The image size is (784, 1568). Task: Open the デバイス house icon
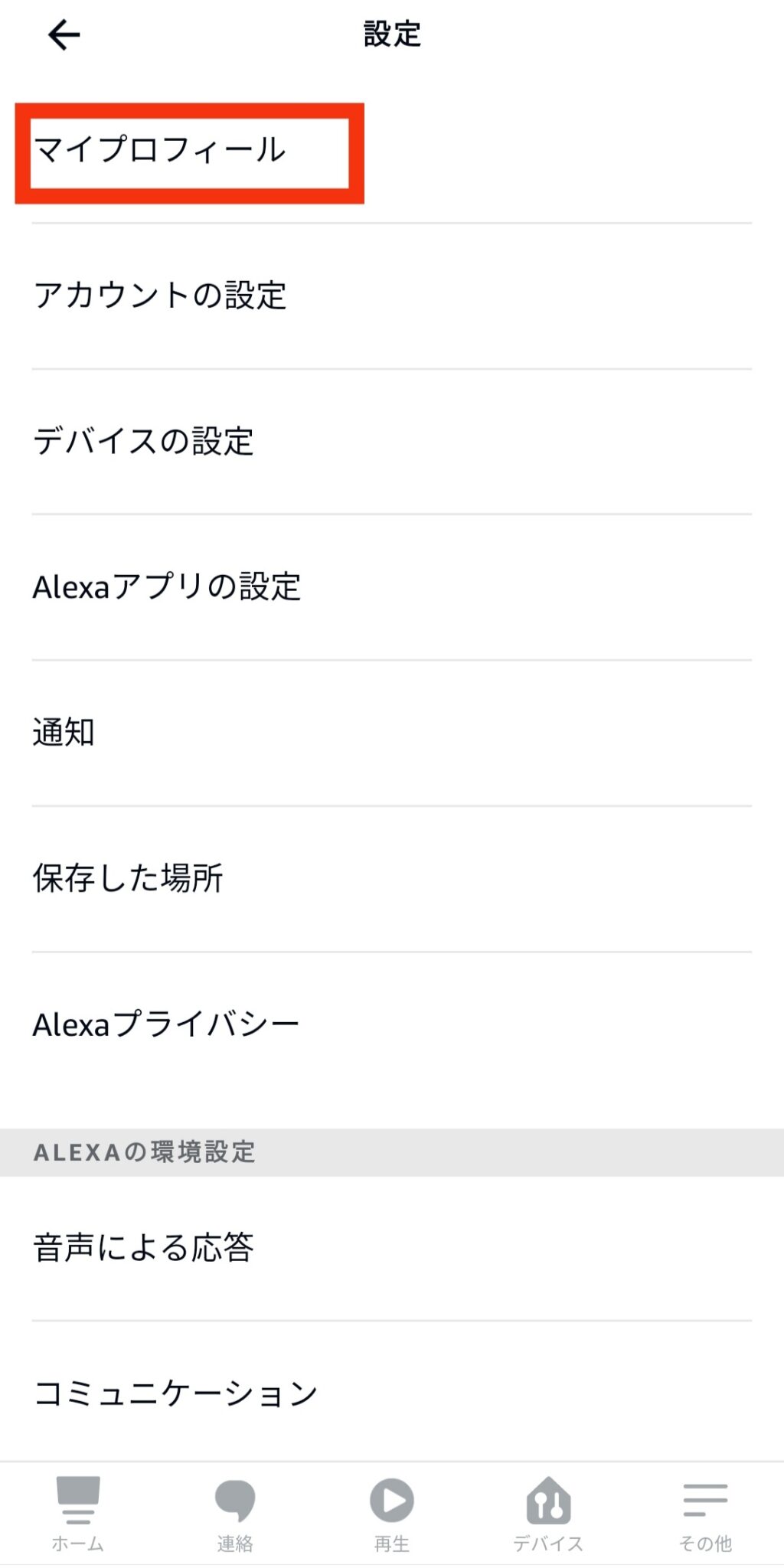[x=548, y=1500]
